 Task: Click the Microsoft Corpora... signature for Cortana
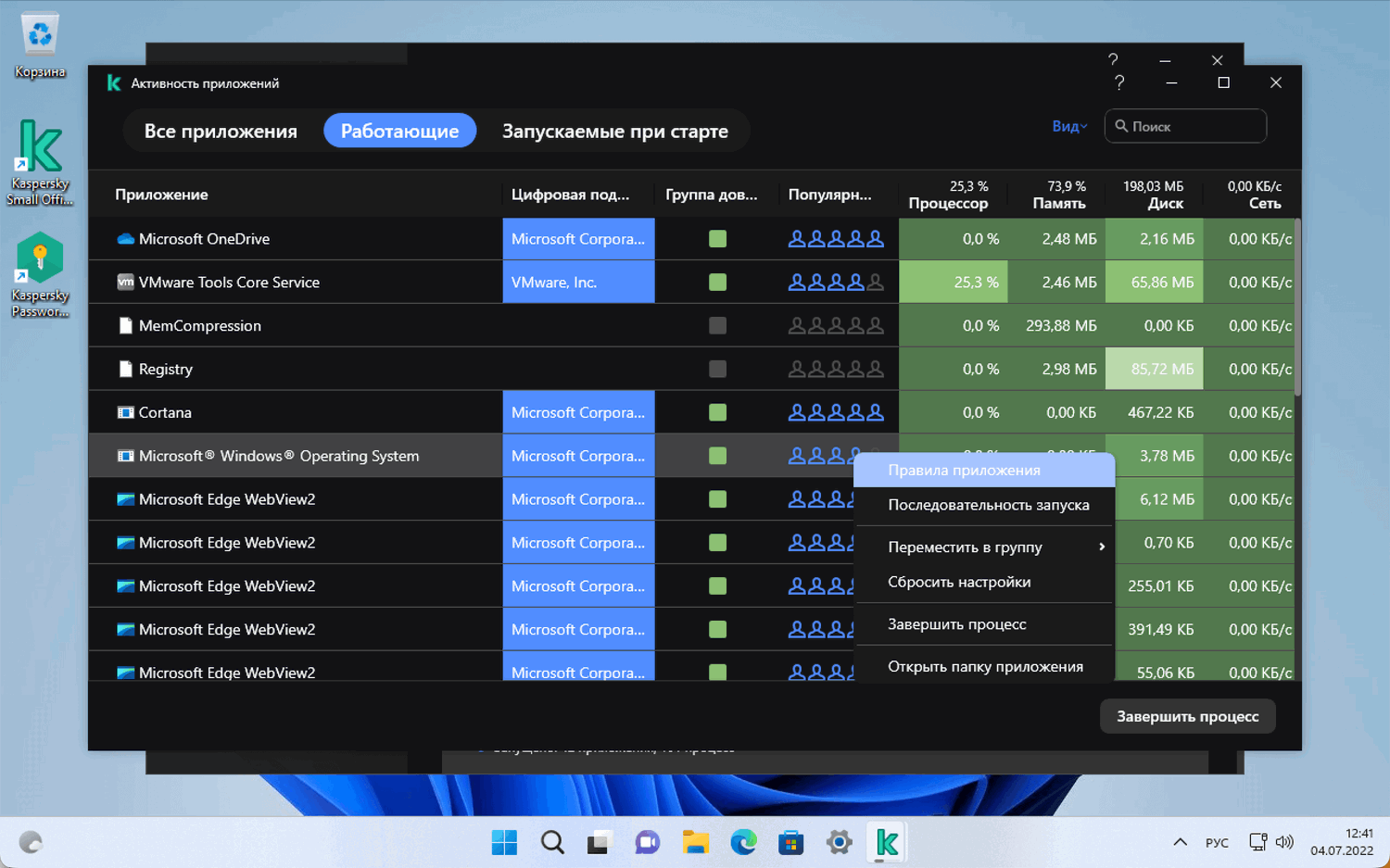point(578,412)
